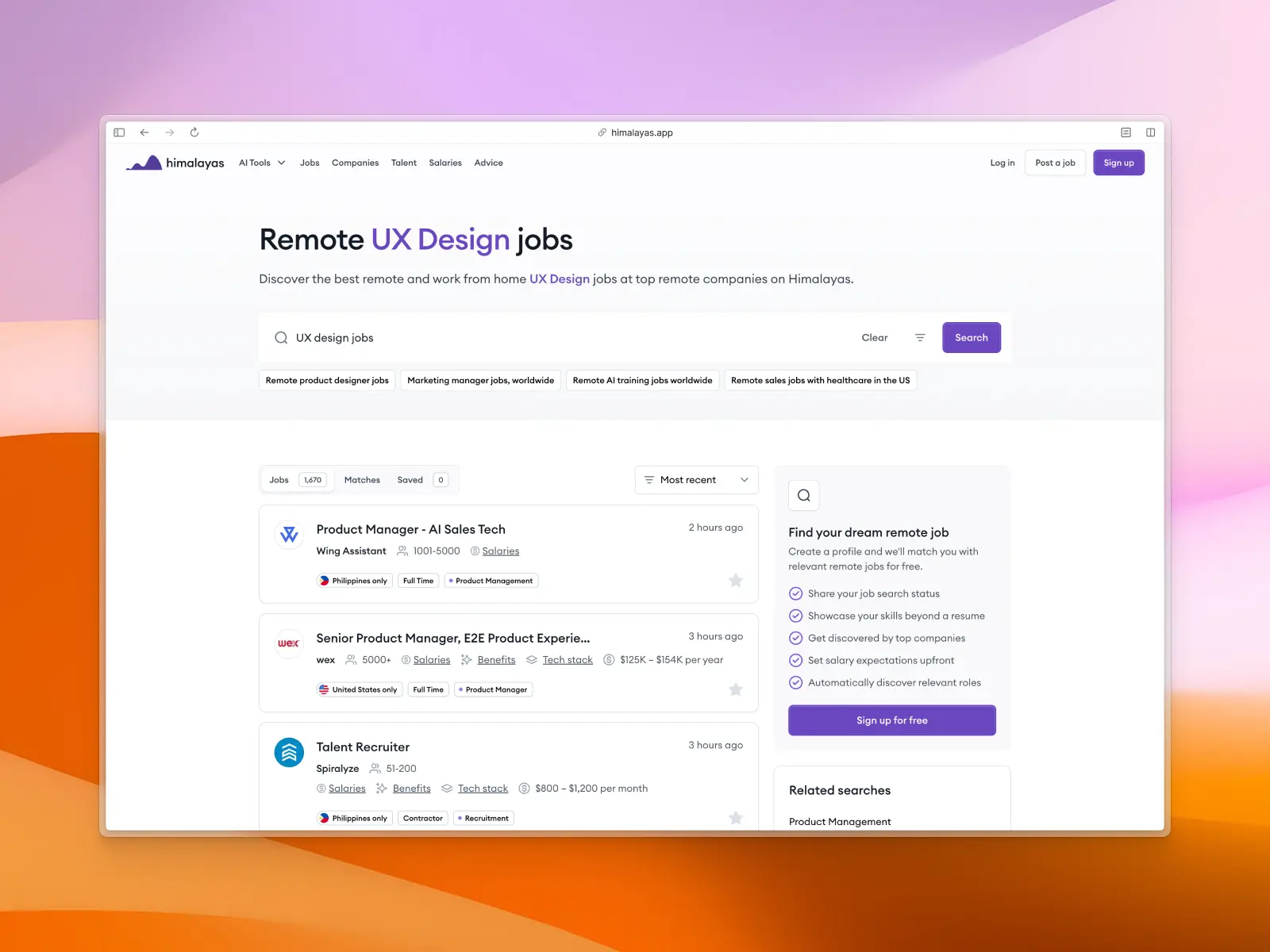Select Remote AI training jobs worldwide suggestion
This screenshot has height=952, width=1270.
click(643, 381)
